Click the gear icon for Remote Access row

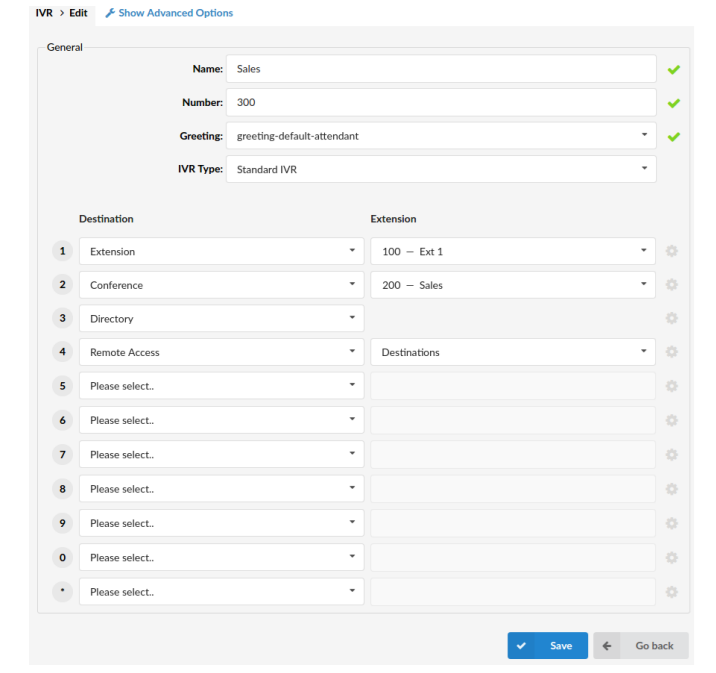[672, 352]
